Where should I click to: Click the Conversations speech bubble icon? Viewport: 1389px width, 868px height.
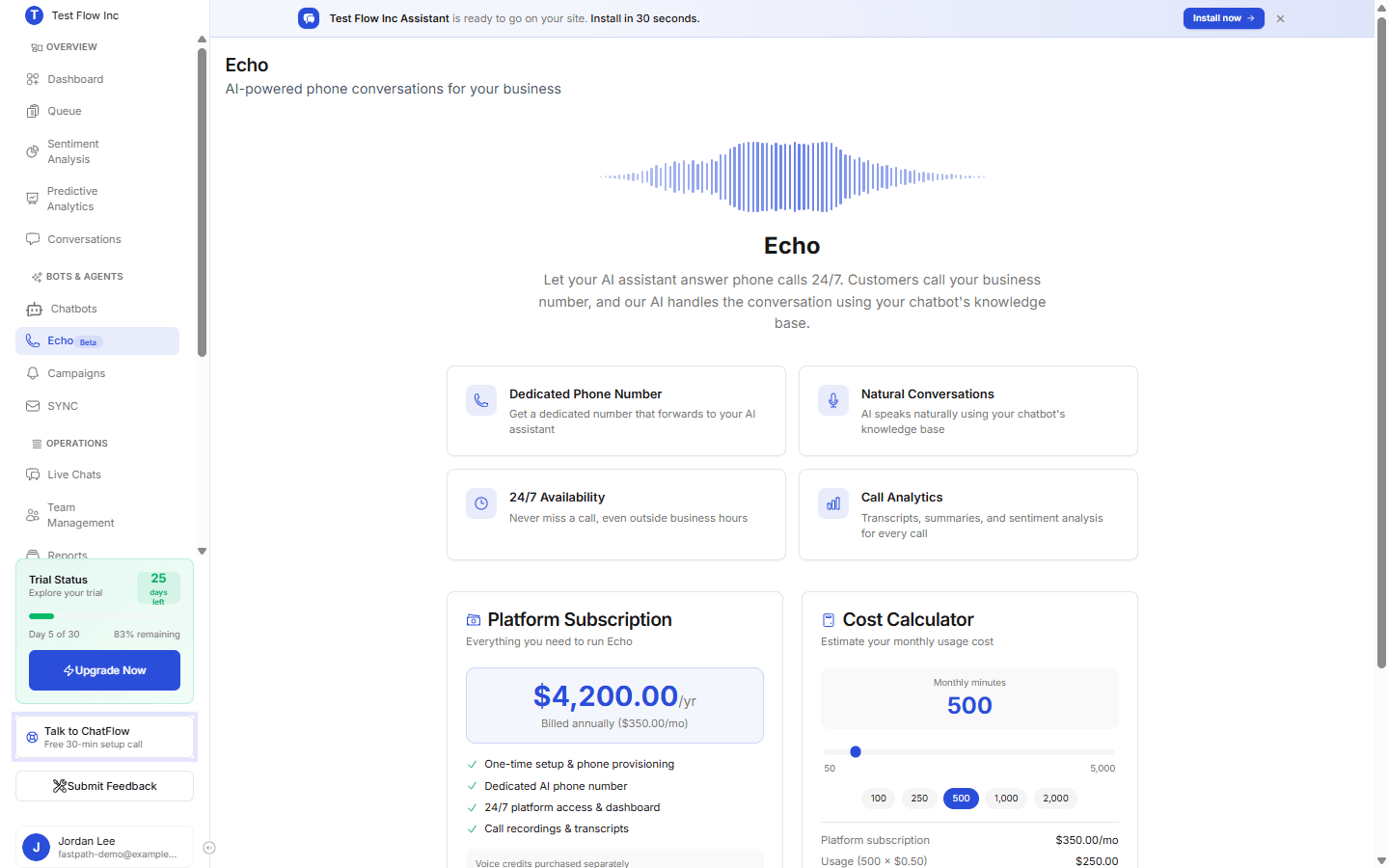point(33,239)
